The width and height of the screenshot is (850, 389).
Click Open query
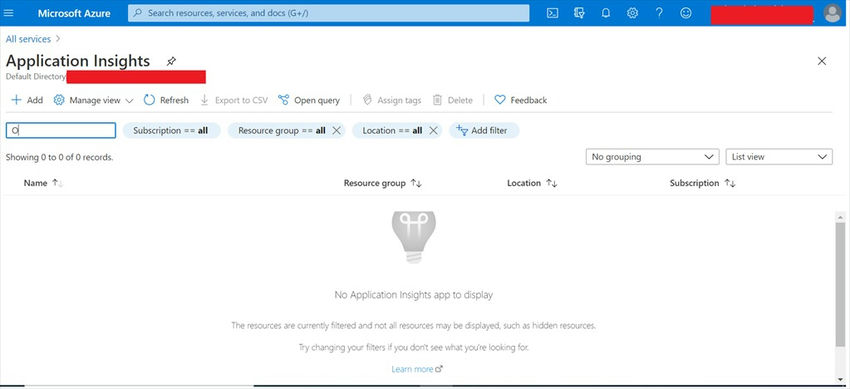tap(308, 100)
